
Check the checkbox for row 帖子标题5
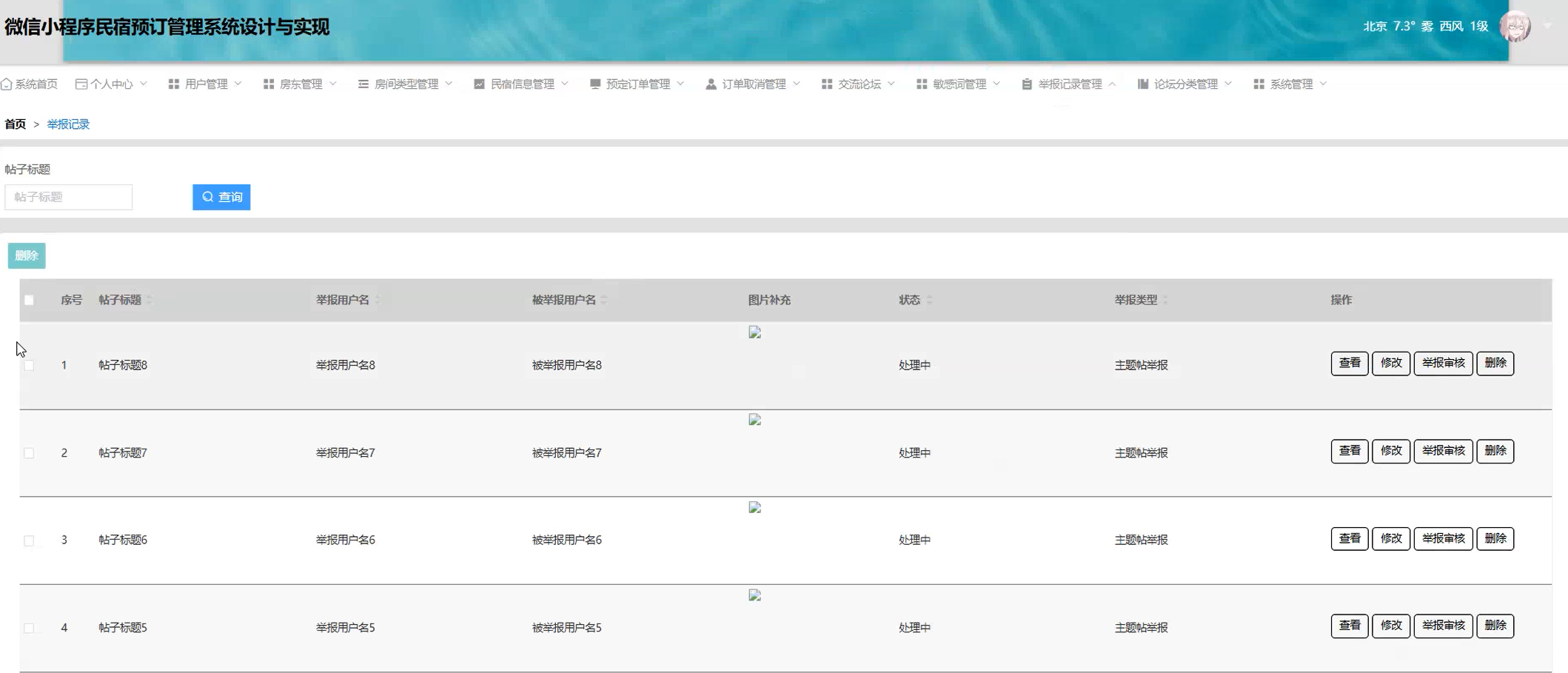tap(29, 628)
